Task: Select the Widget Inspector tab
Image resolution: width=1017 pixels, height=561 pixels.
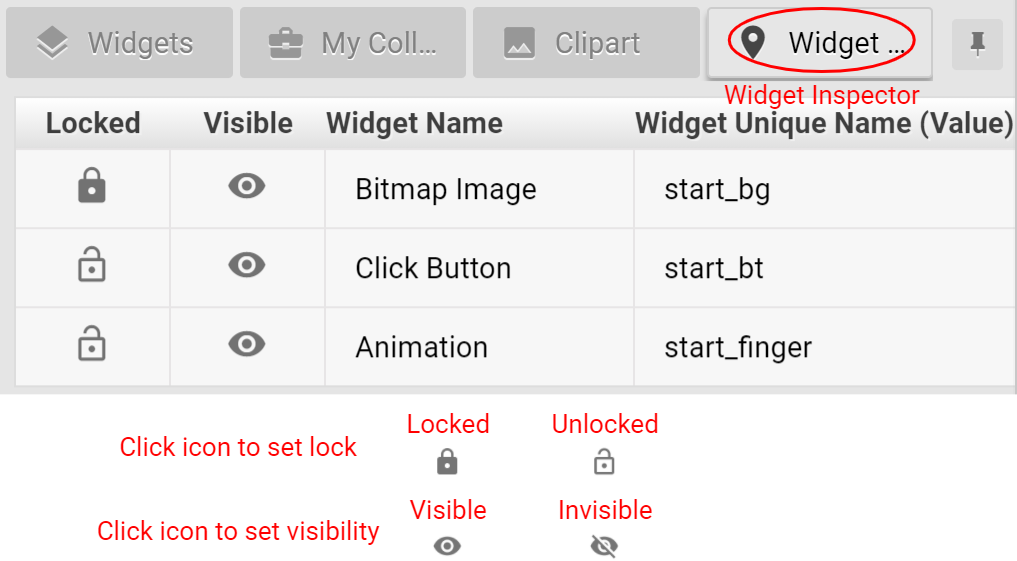Action: pyautogui.click(x=820, y=43)
